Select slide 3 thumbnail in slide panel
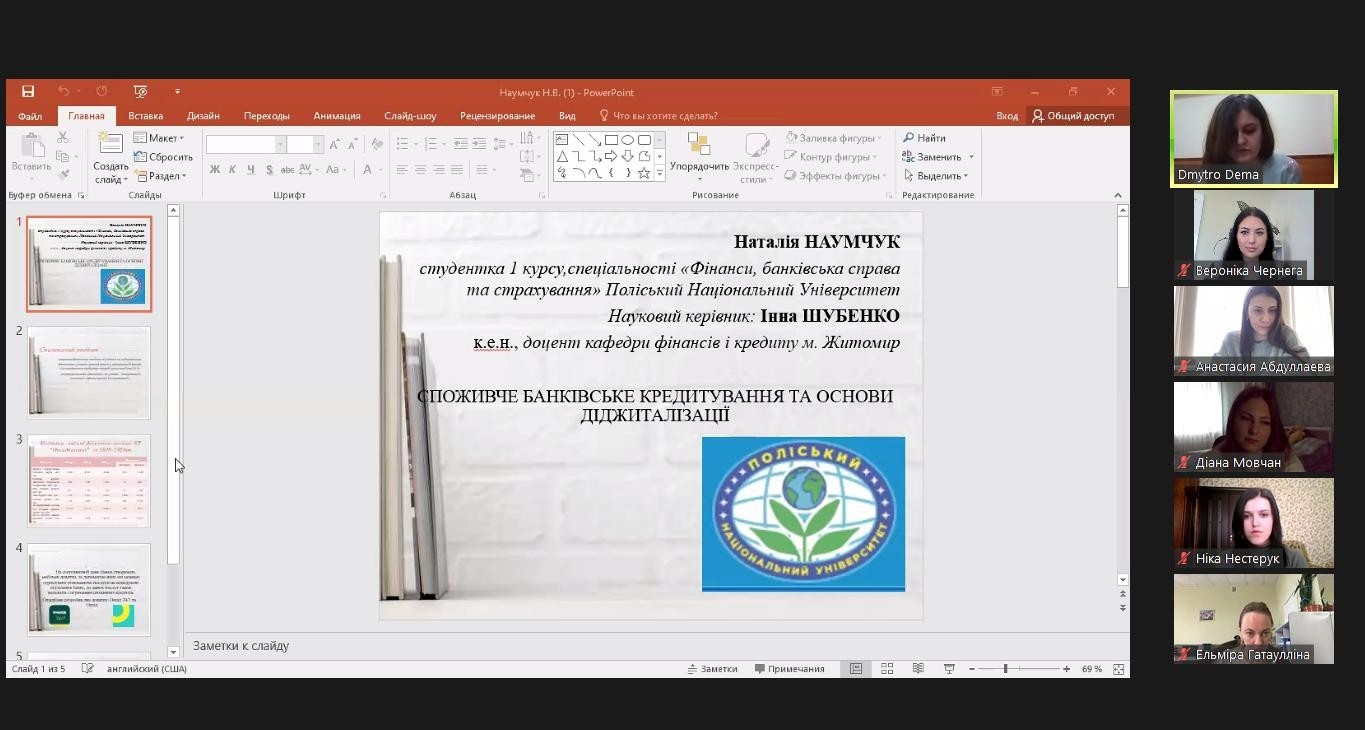1365x730 pixels. tap(89, 481)
